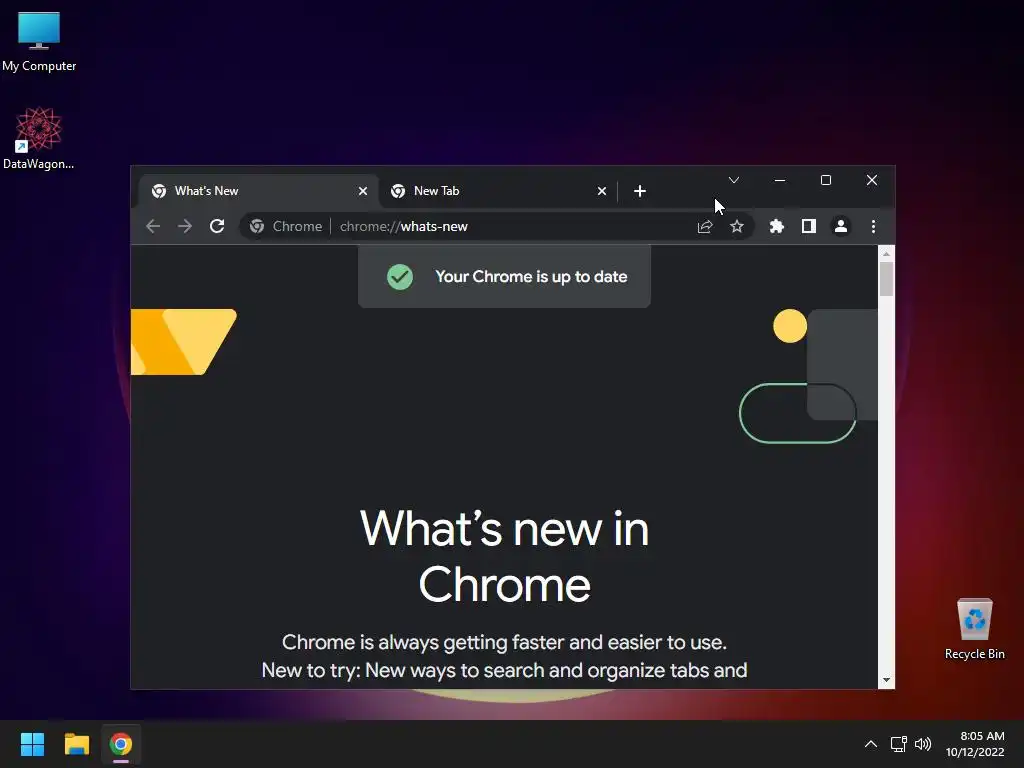Expand the tab search chevron

(734, 180)
